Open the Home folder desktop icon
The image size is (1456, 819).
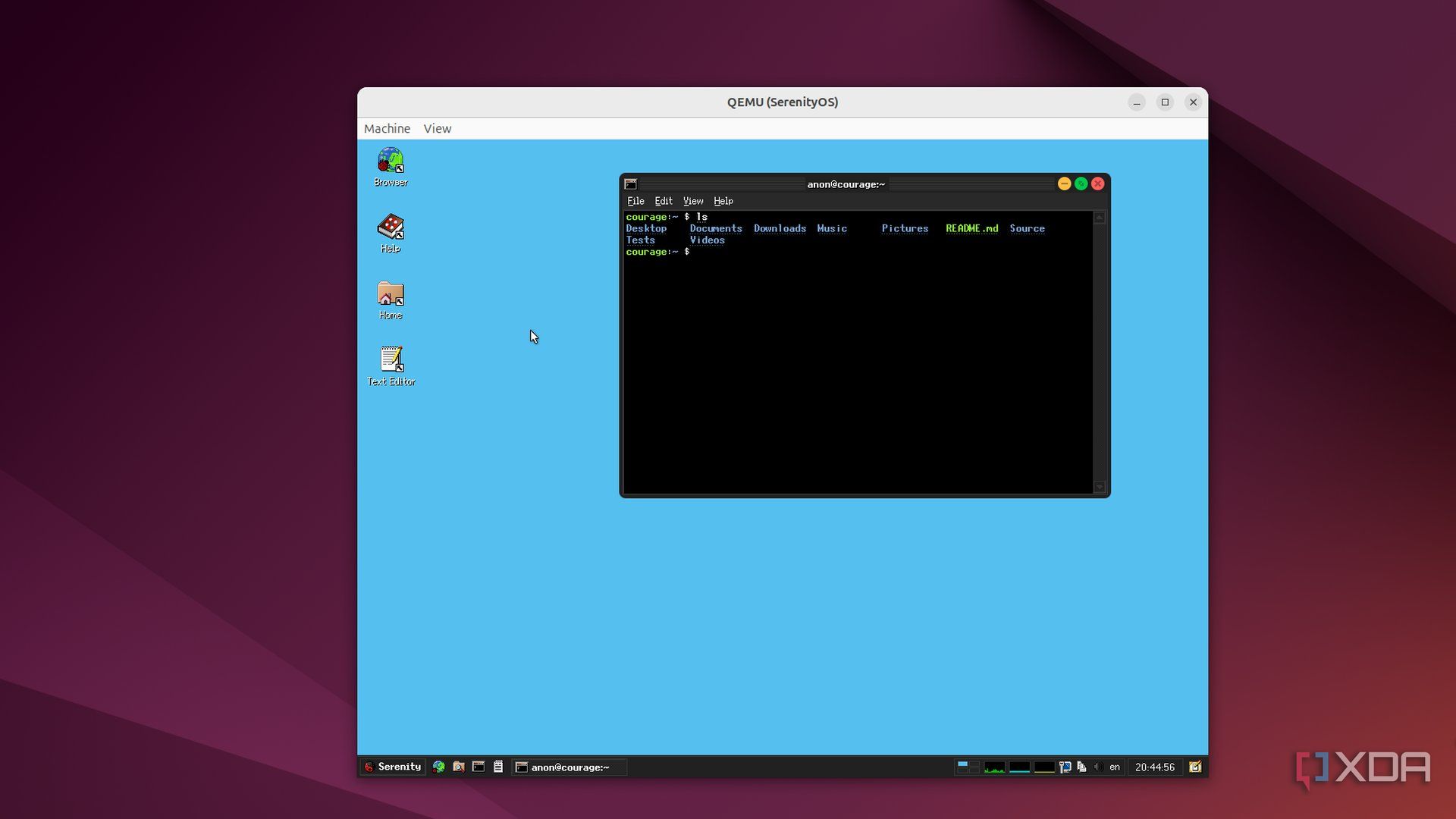click(x=391, y=300)
